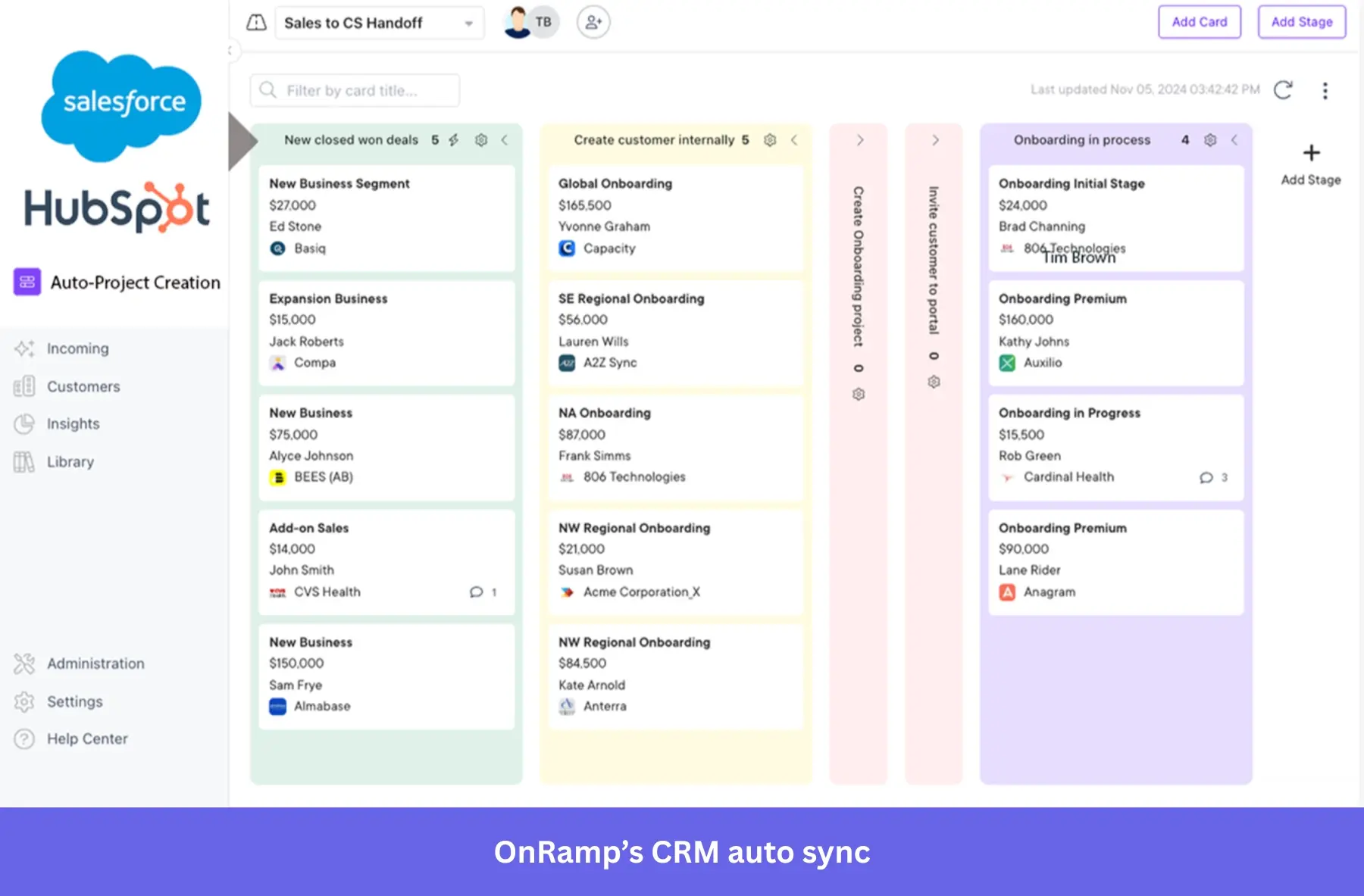1364x896 pixels.
Task: Click the Last updated timestamp text
Action: click(1145, 89)
